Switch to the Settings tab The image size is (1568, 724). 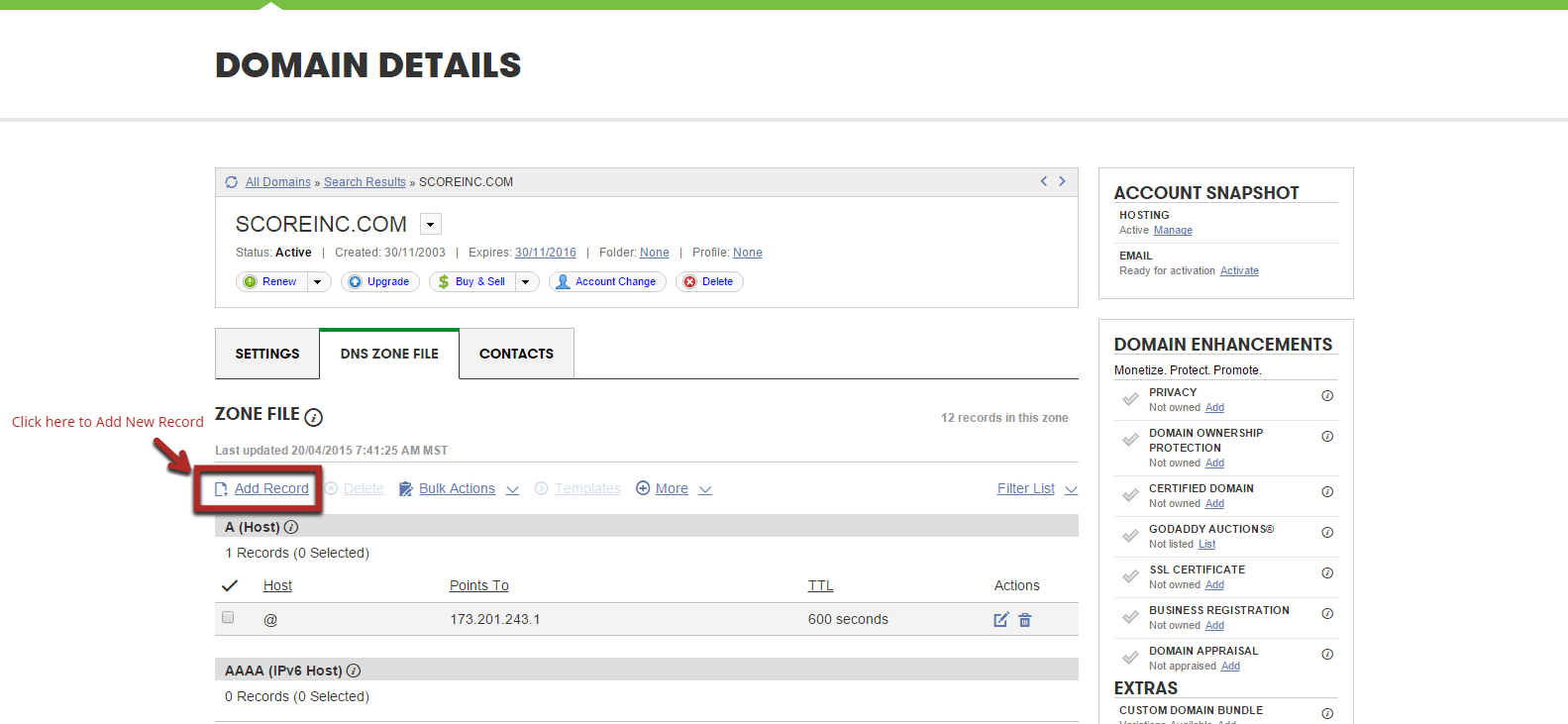click(x=267, y=354)
